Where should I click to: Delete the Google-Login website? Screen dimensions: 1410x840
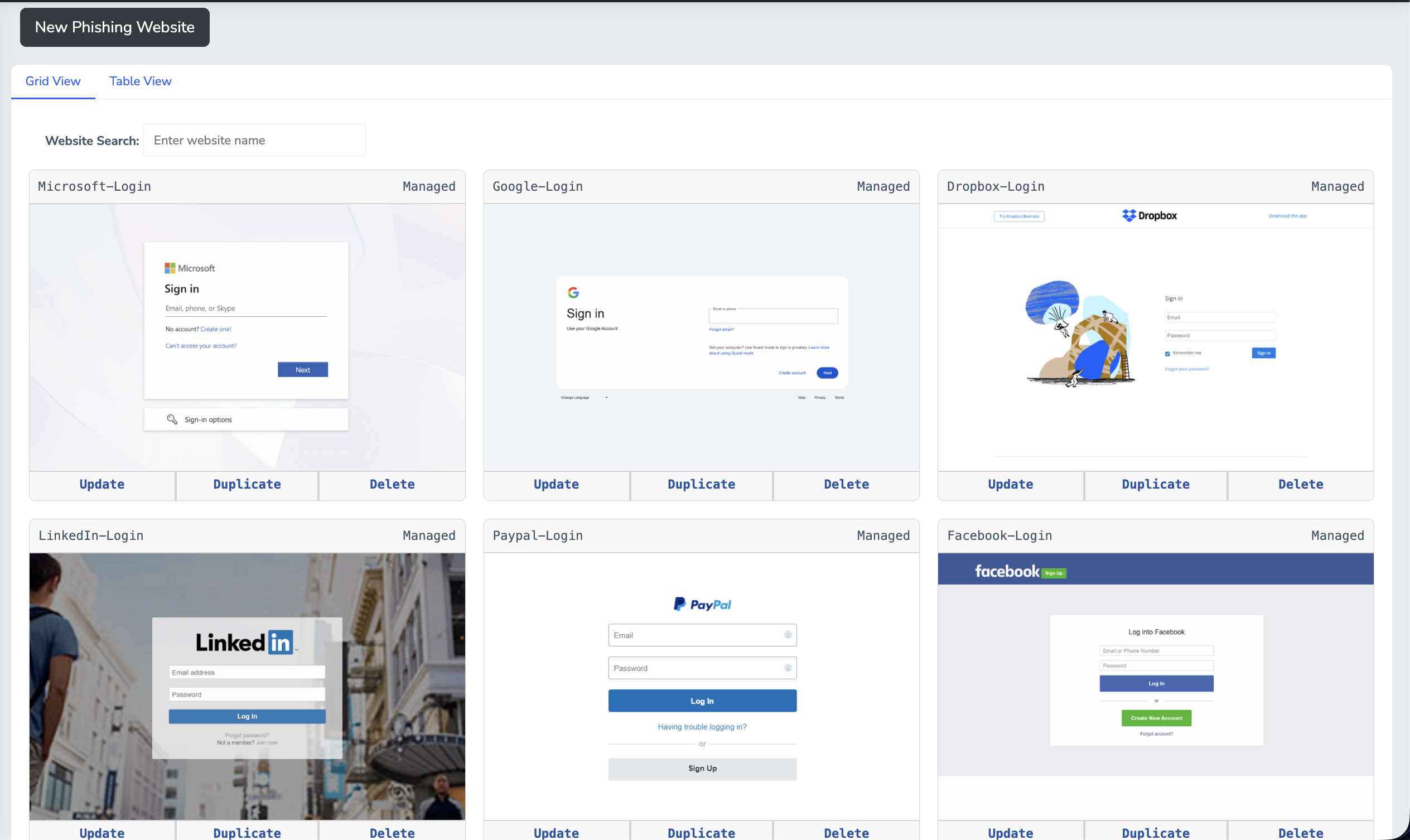847,485
